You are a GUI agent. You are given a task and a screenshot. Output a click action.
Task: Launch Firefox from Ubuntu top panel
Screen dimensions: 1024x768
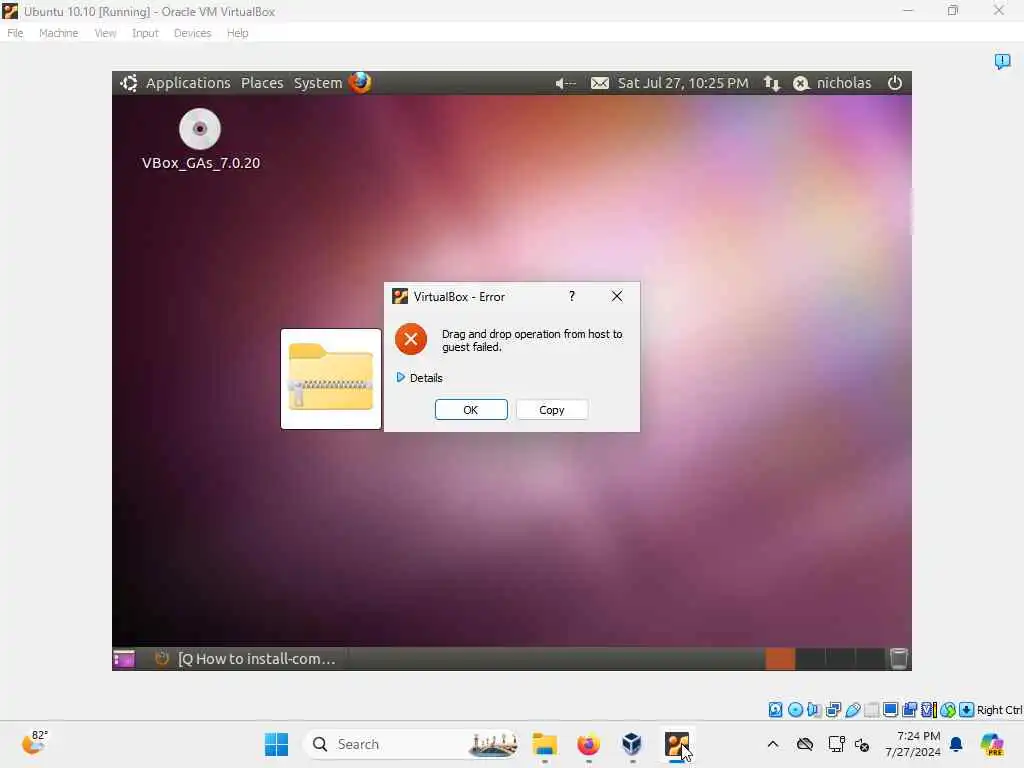[x=360, y=82]
